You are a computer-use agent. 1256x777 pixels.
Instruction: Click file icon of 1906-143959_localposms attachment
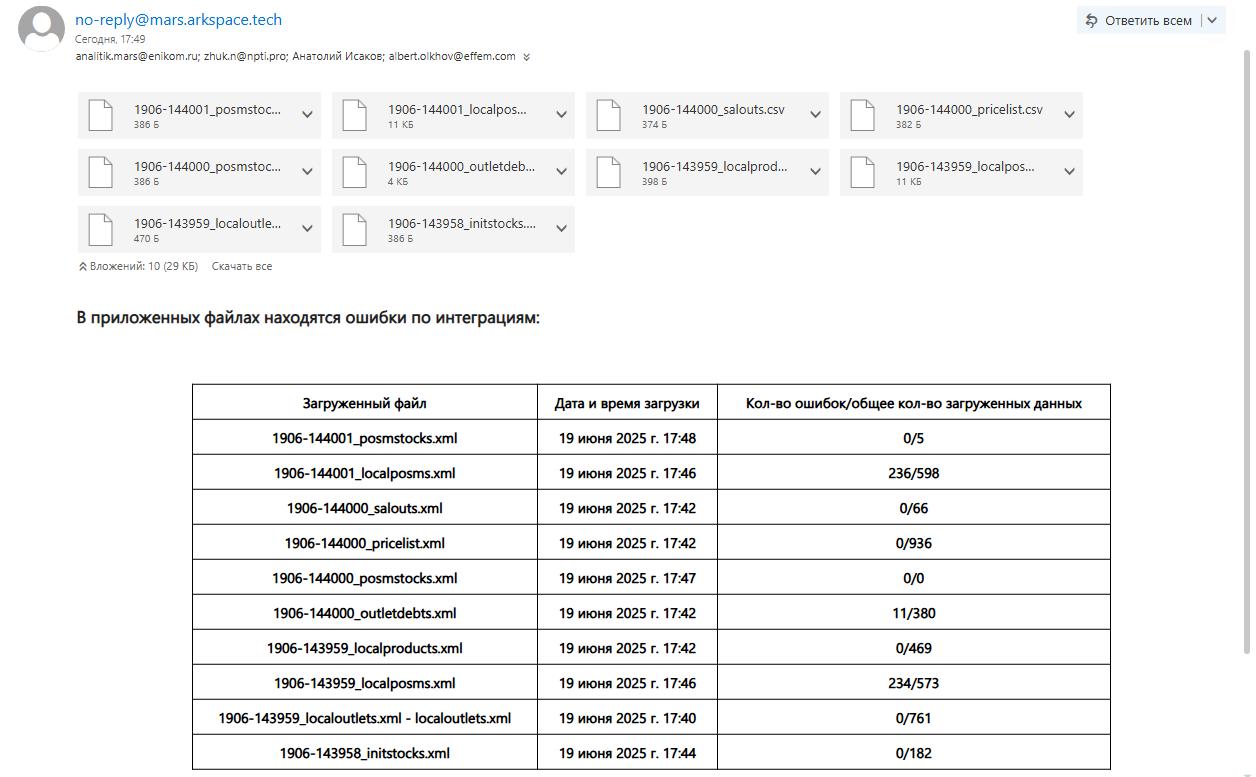pos(862,172)
